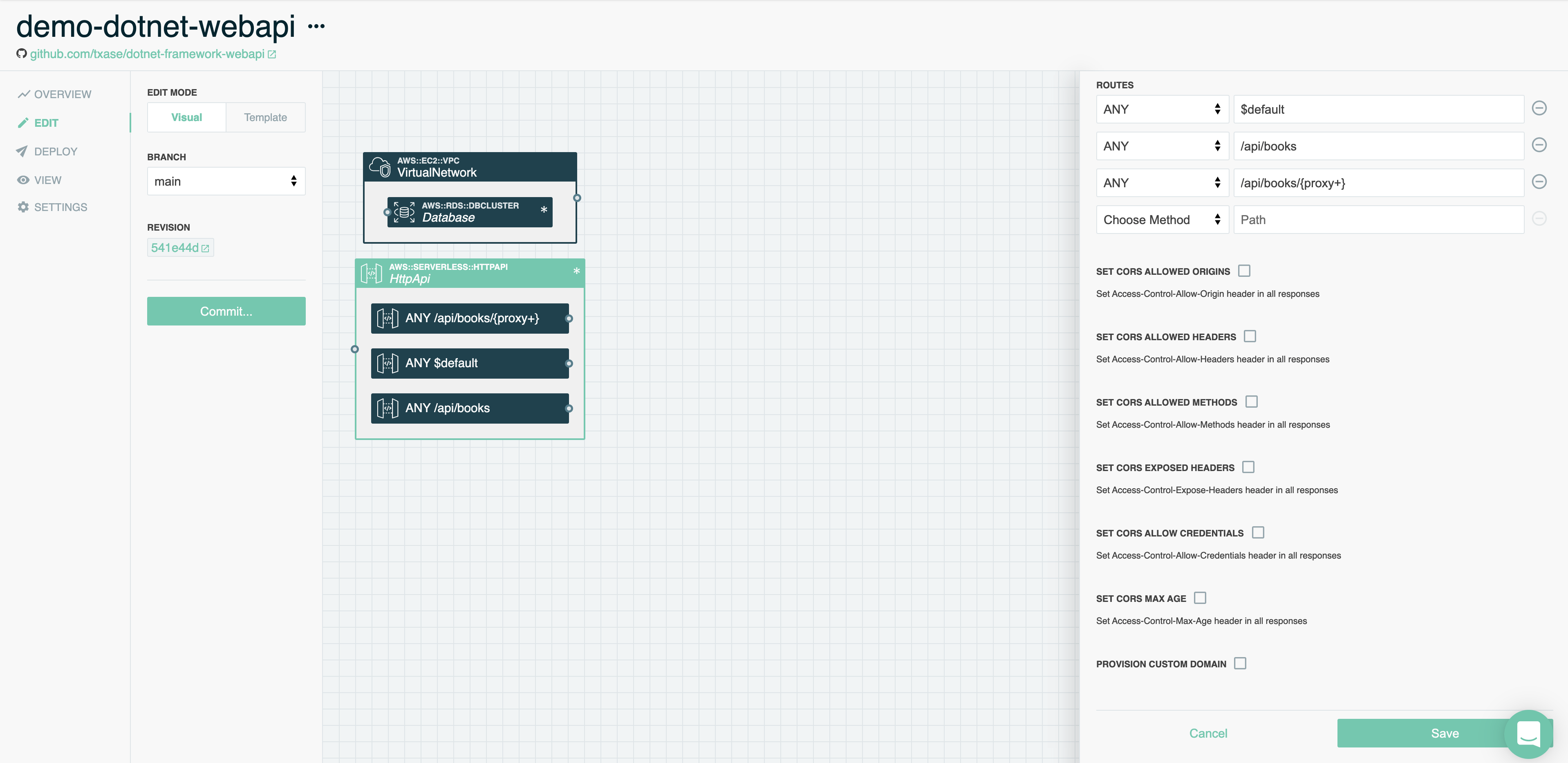This screenshot has height=763, width=1568.
Task: Click the external-link icon next to revision 541e44d
Action: tap(206, 249)
